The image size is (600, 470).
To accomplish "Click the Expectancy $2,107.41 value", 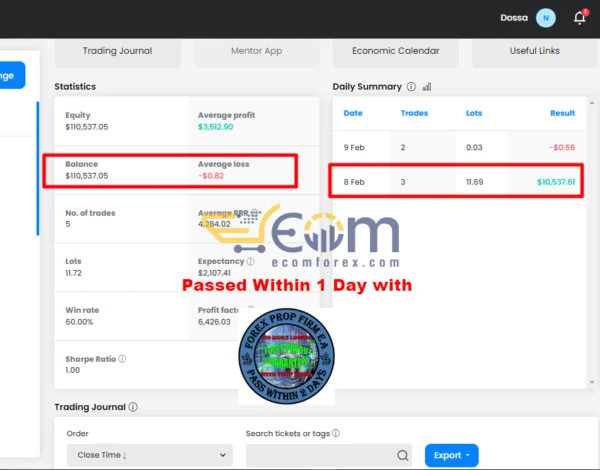I will (214, 273).
